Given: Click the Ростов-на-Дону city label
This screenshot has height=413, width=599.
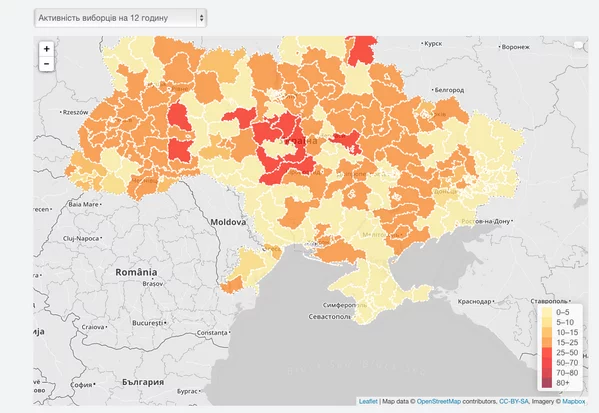Looking at the screenshot, I should pyautogui.click(x=486, y=221).
